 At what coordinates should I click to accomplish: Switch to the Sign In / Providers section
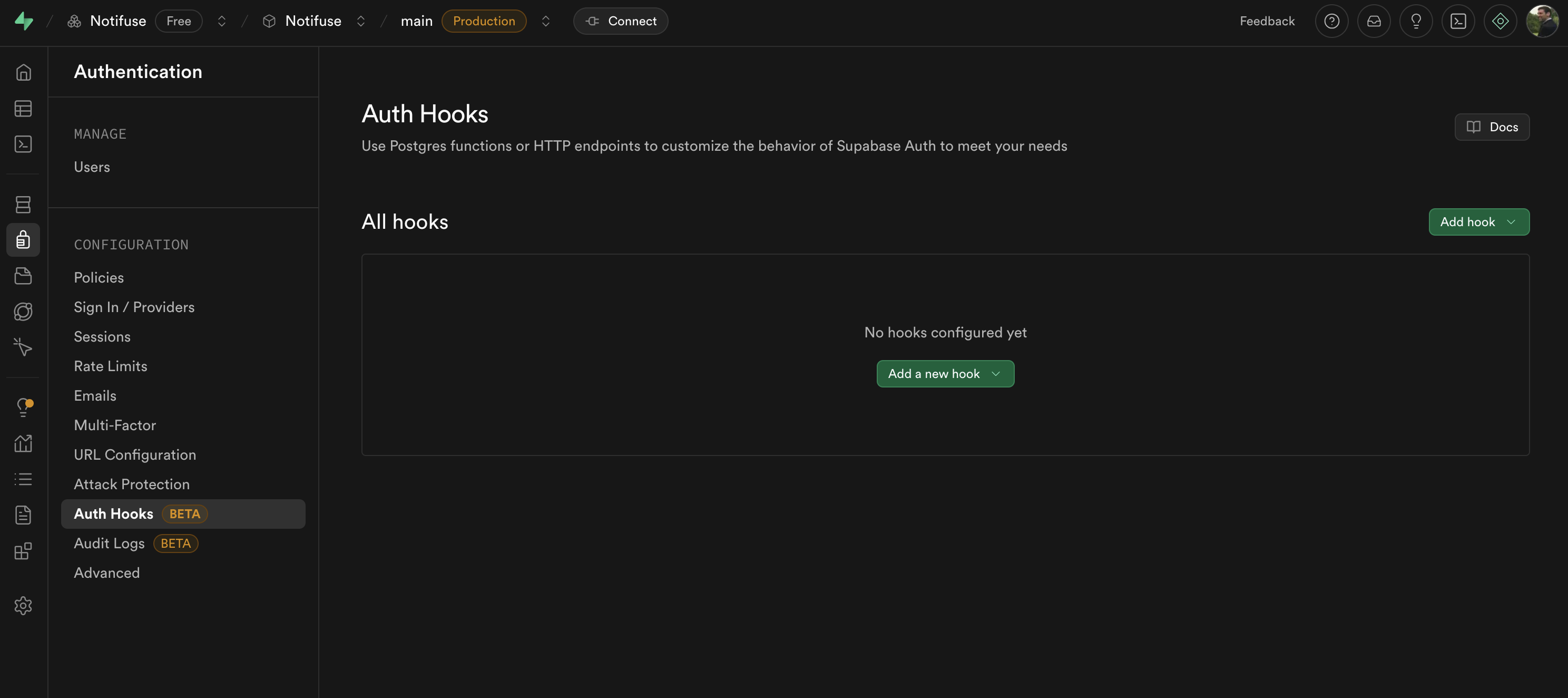pyautogui.click(x=134, y=307)
